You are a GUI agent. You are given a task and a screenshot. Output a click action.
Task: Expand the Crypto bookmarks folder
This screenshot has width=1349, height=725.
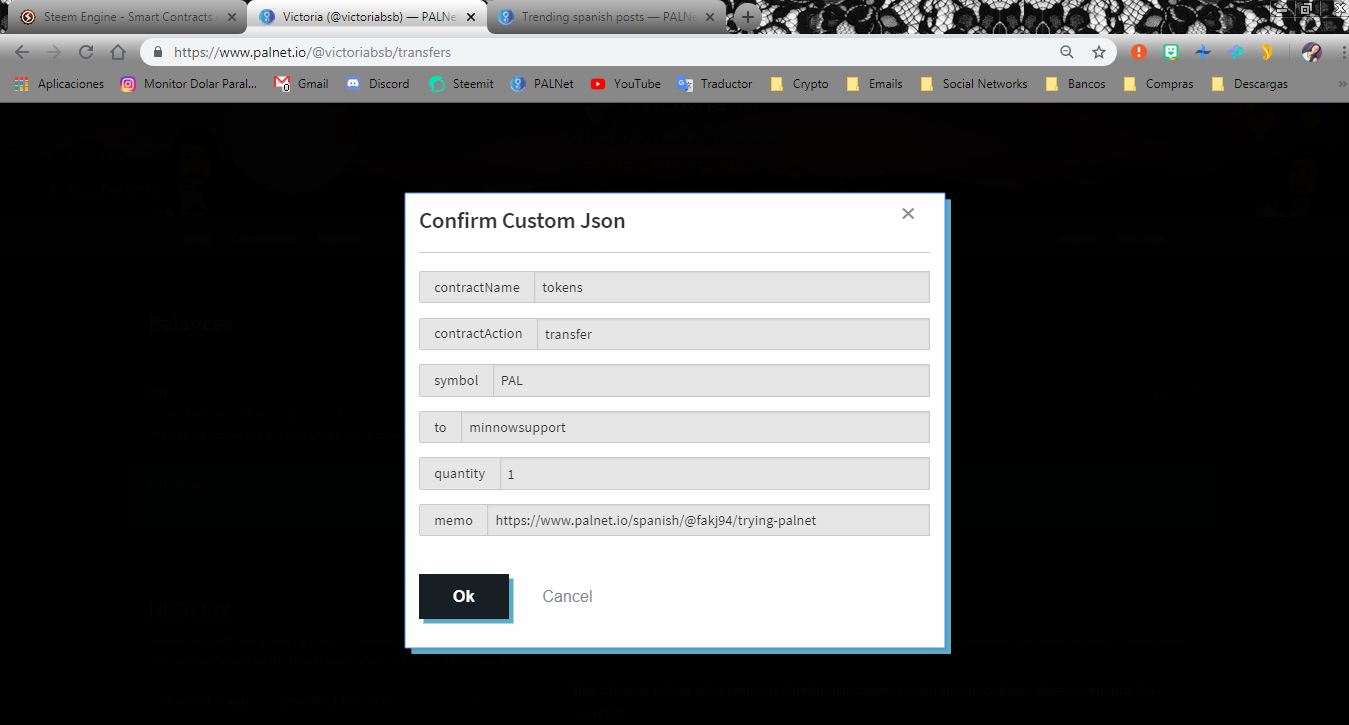point(799,84)
